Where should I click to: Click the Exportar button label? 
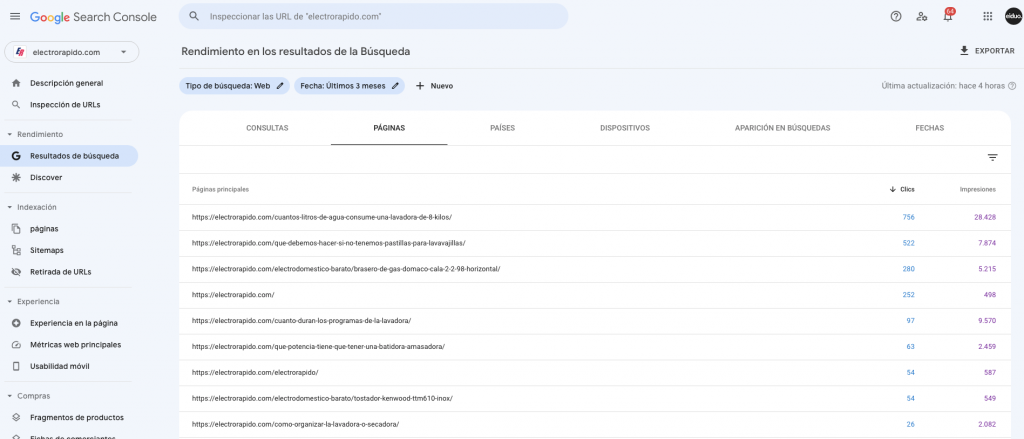(x=995, y=51)
